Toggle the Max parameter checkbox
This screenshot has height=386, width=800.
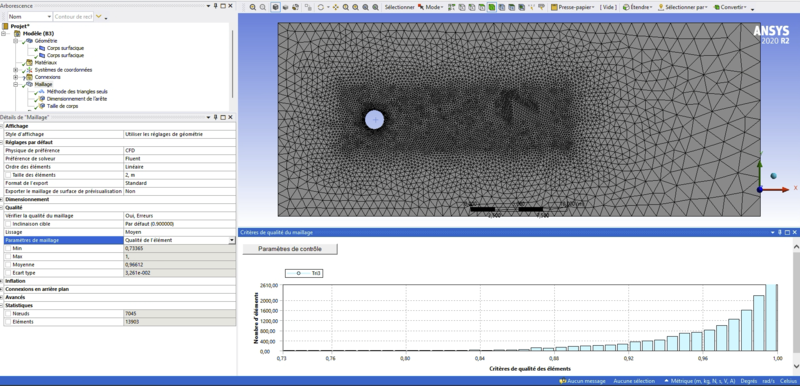[x=7, y=256]
